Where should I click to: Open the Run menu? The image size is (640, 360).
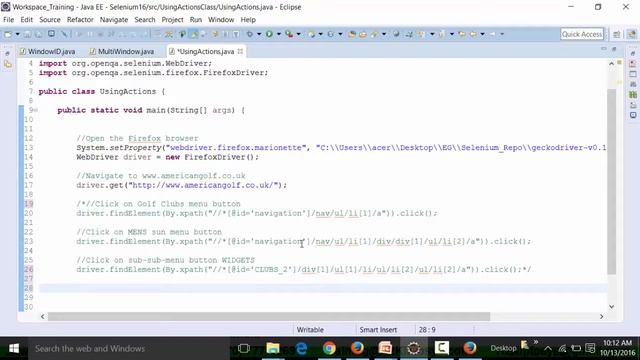click(196, 20)
